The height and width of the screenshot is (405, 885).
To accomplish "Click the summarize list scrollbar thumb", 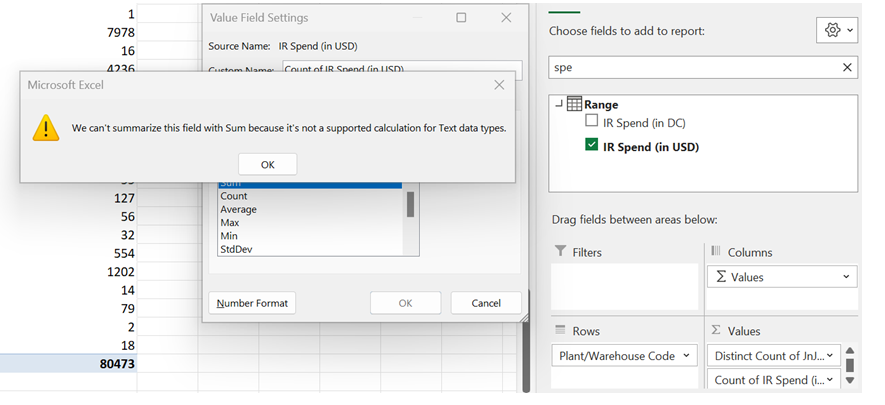I will [x=410, y=204].
